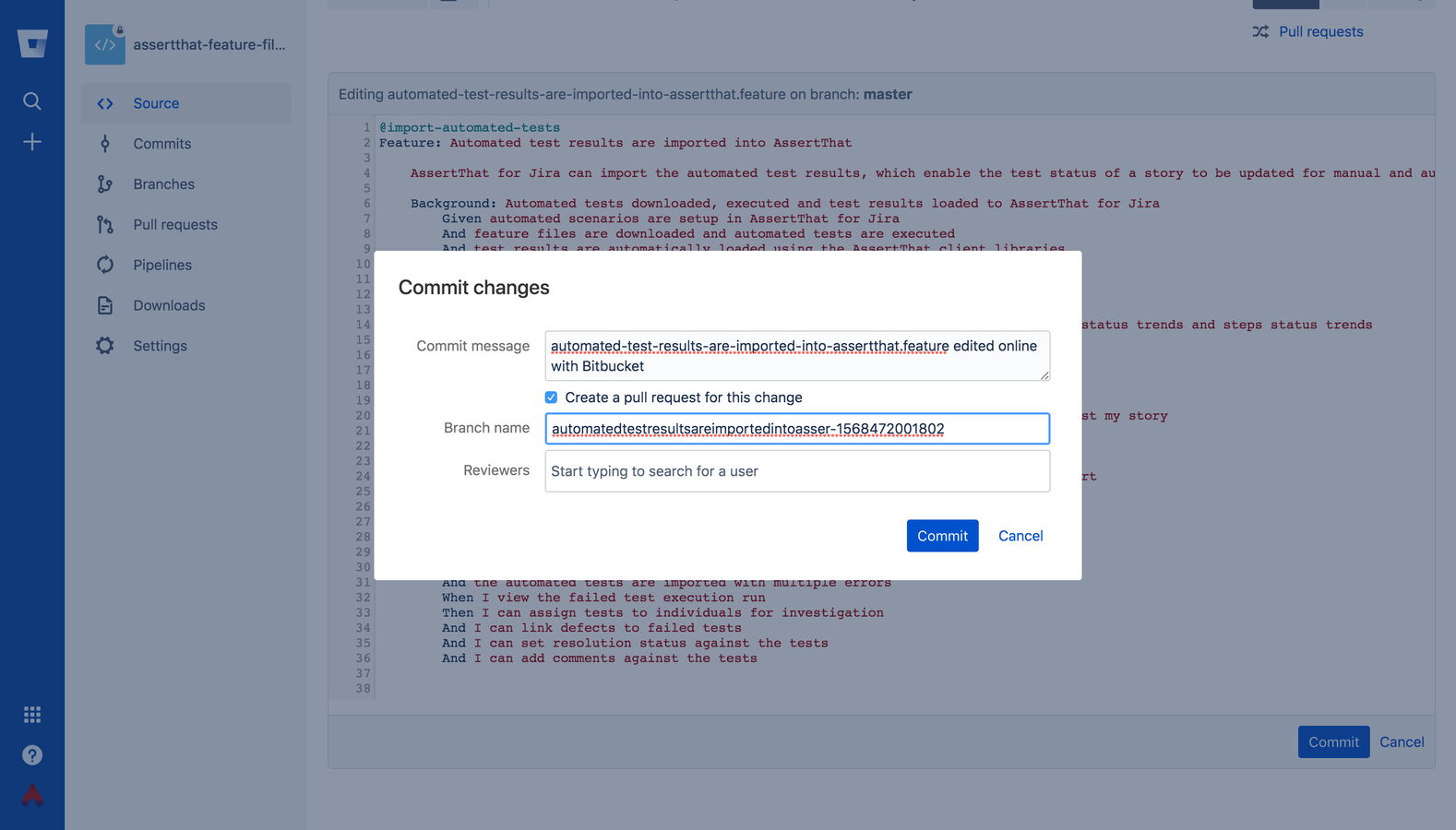Click the 'And feature files are downloaded' line
Screen dimensions: 1456x830
[698, 234]
